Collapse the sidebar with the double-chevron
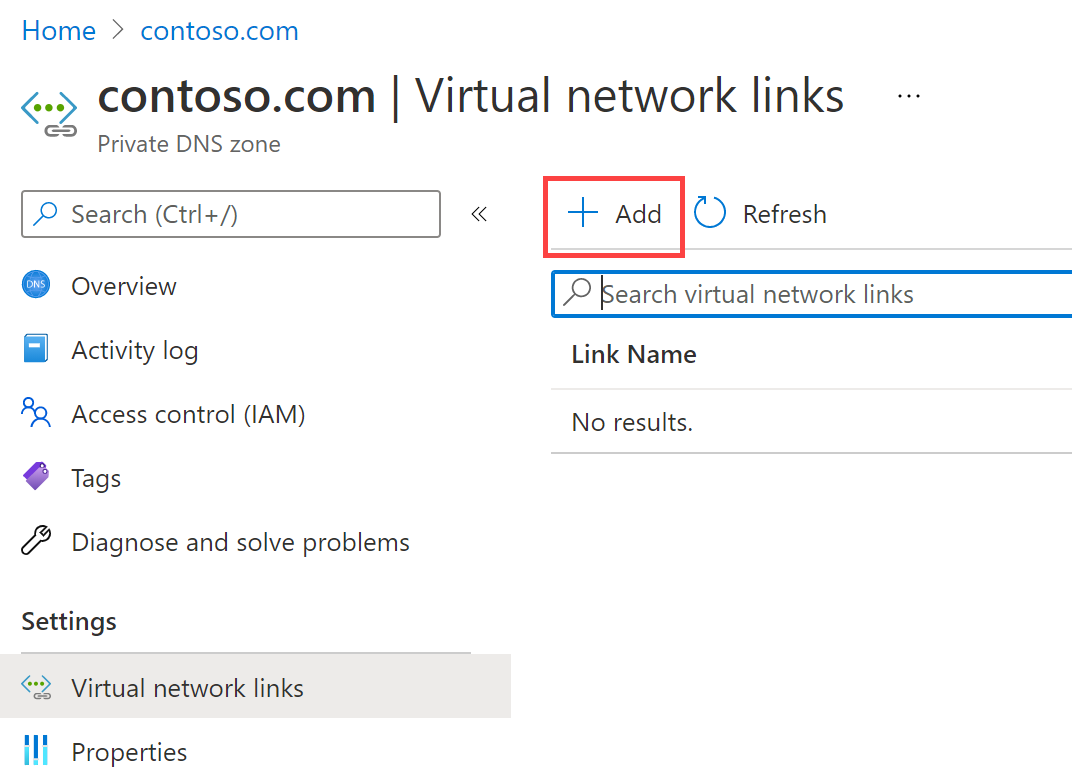 (478, 213)
